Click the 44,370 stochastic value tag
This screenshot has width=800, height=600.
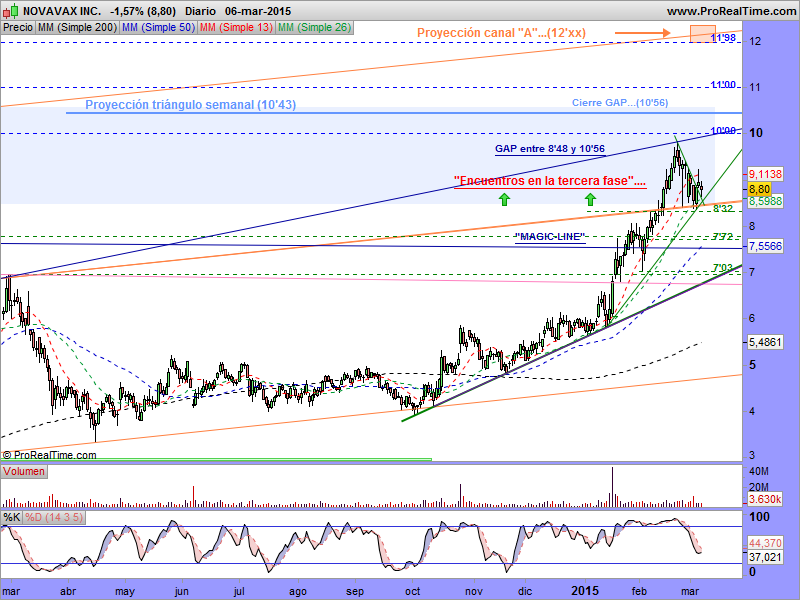(765, 543)
